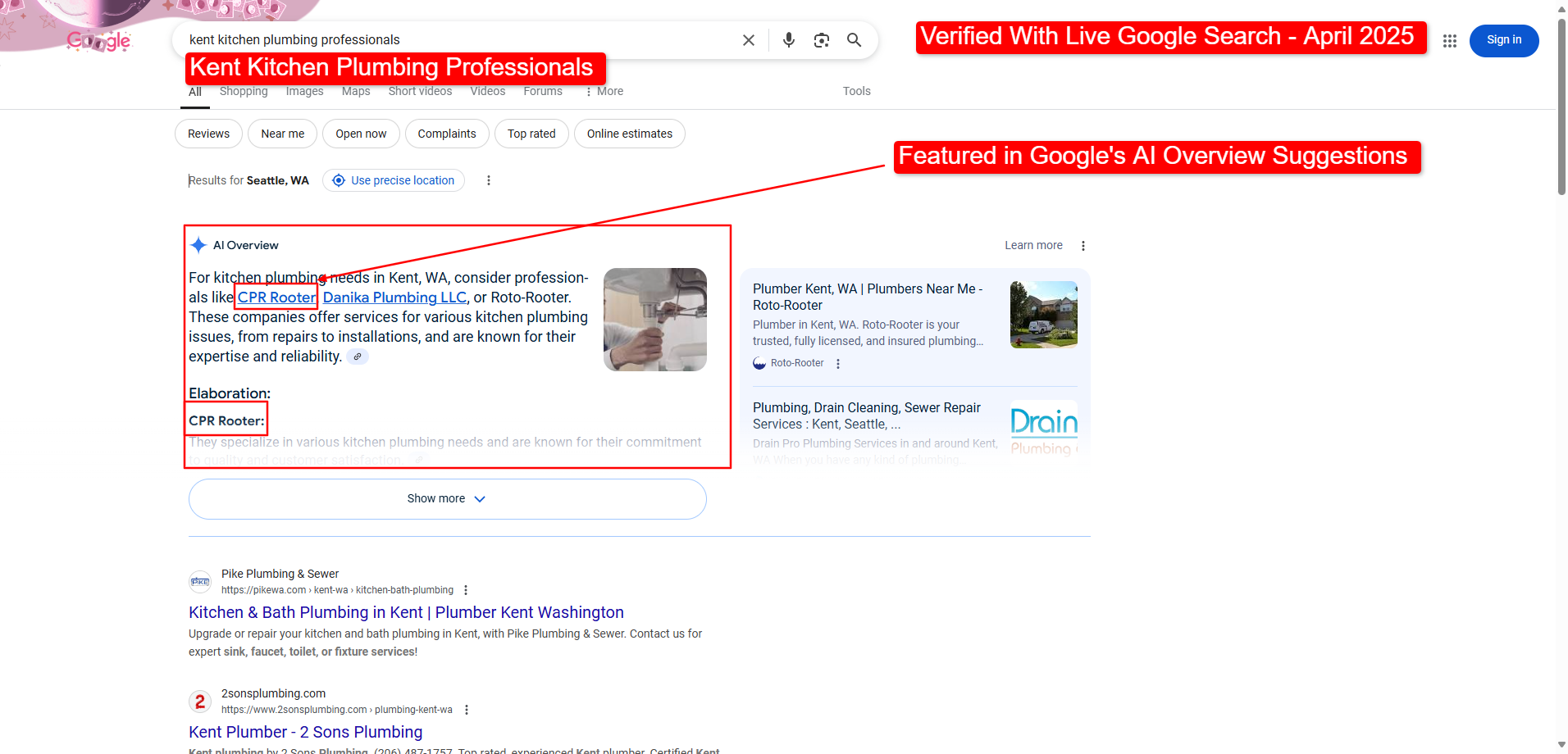Apply the Complaints filter chip
Screen dimensions: 1568x754
coord(447,134)
